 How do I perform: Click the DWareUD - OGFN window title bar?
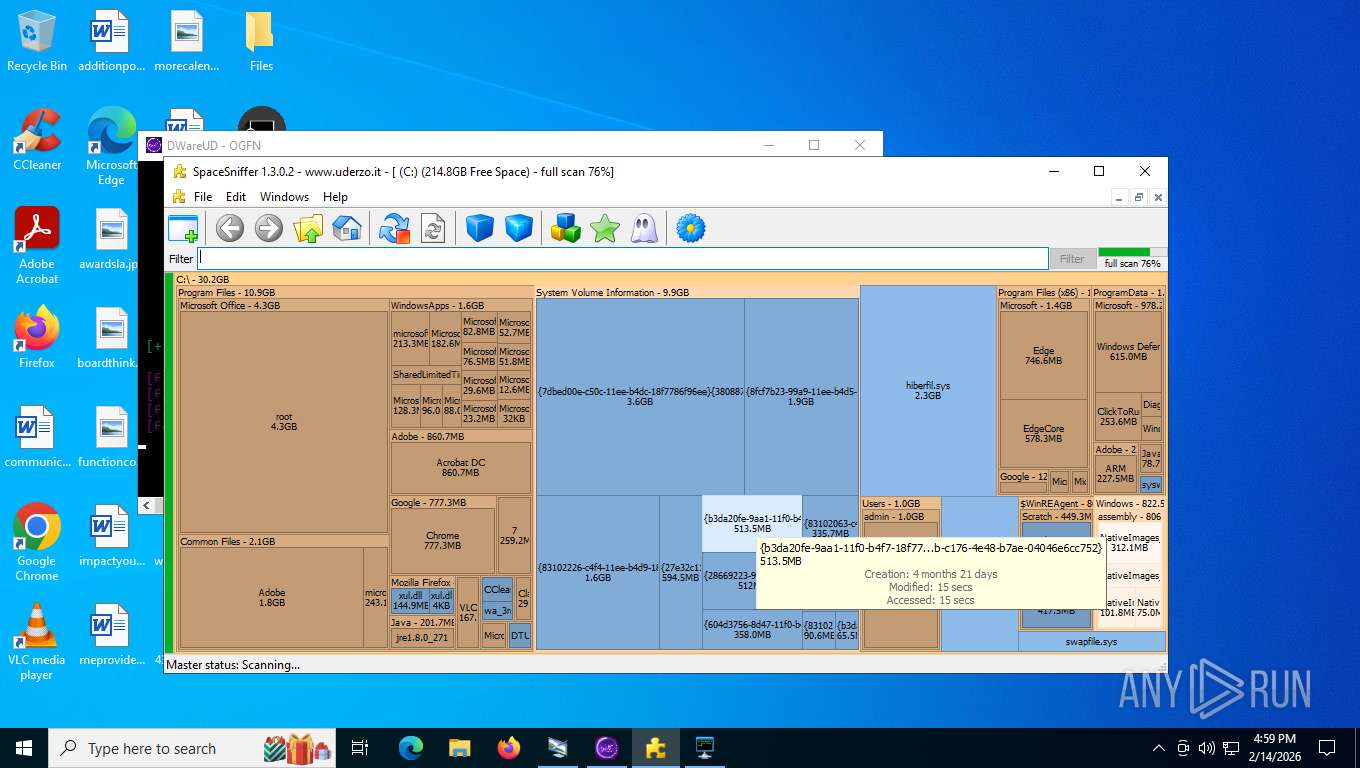(510, 145)
